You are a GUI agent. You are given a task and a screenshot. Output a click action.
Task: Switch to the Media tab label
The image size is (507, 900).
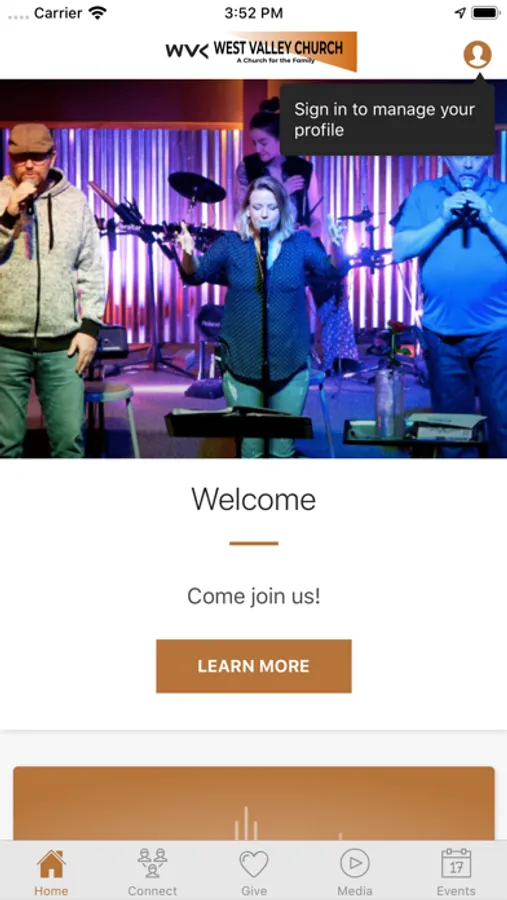coord(355,891)
